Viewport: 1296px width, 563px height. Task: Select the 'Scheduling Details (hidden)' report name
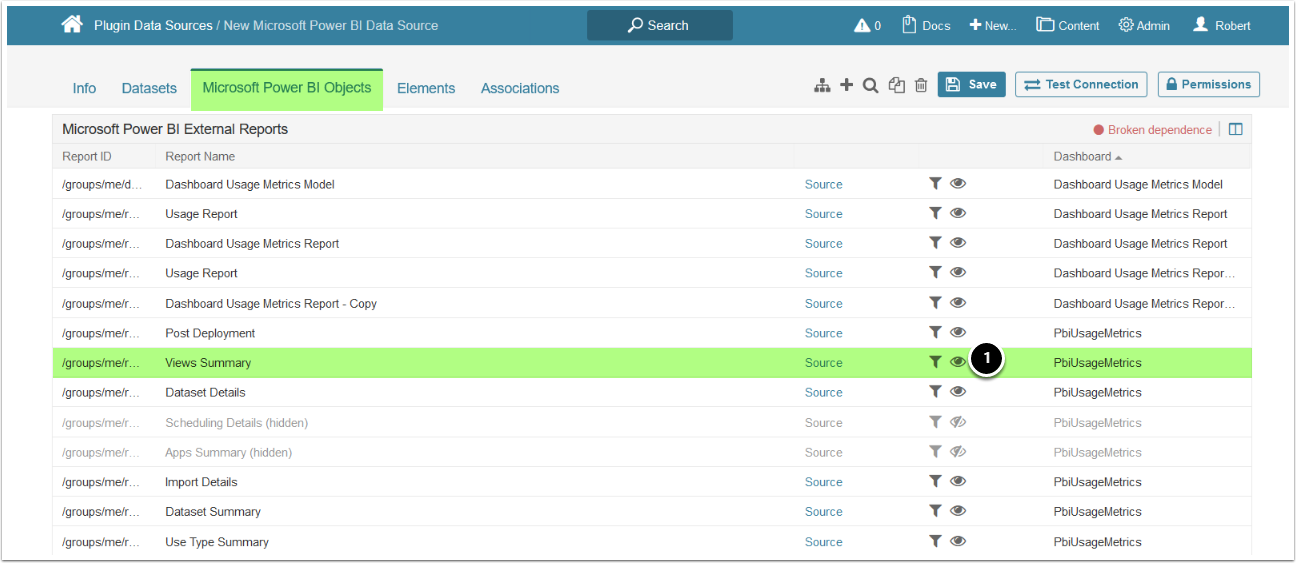(x=237, y=423)
